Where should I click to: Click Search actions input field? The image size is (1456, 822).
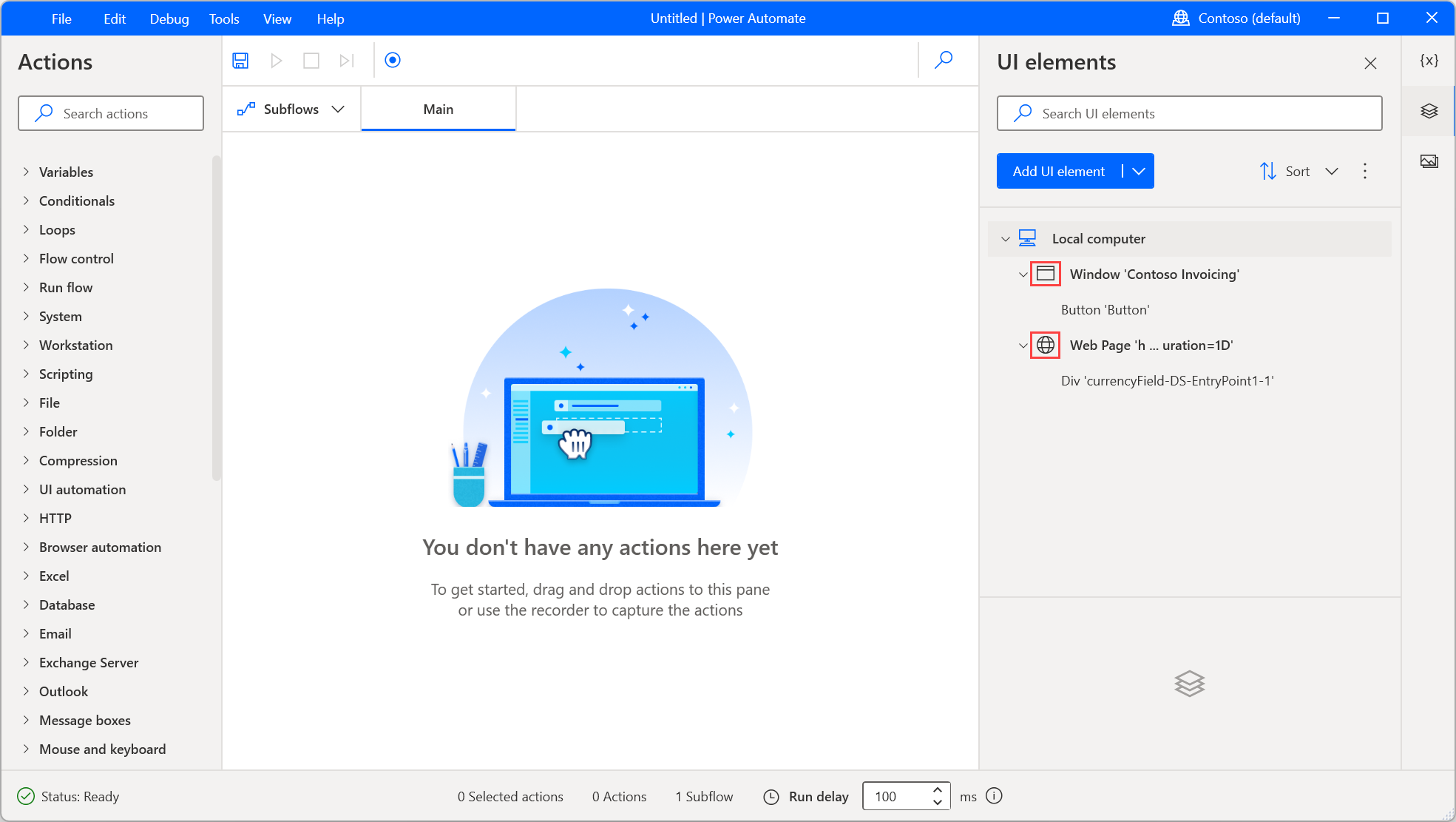pos(112,113)
